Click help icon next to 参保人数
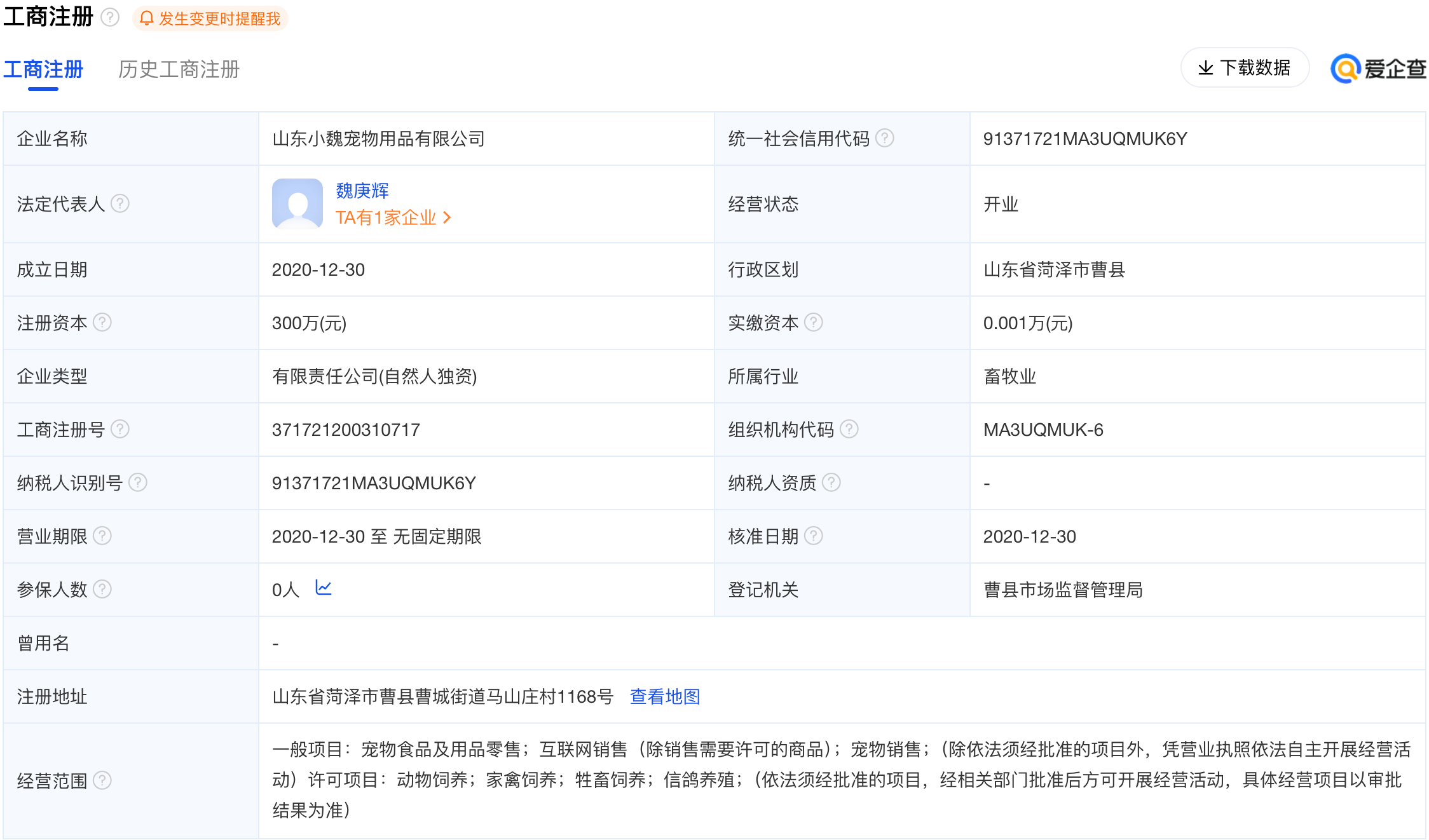 [102, 589]
